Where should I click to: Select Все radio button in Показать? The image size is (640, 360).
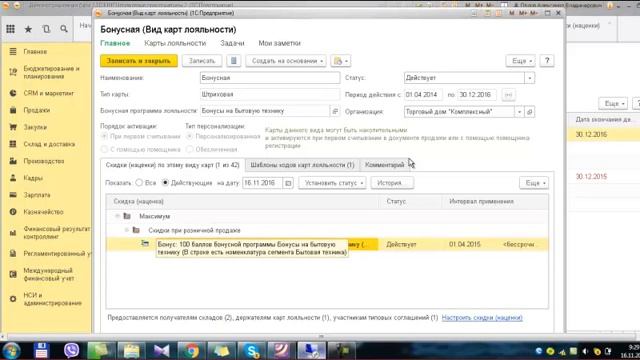pos(139,183)
